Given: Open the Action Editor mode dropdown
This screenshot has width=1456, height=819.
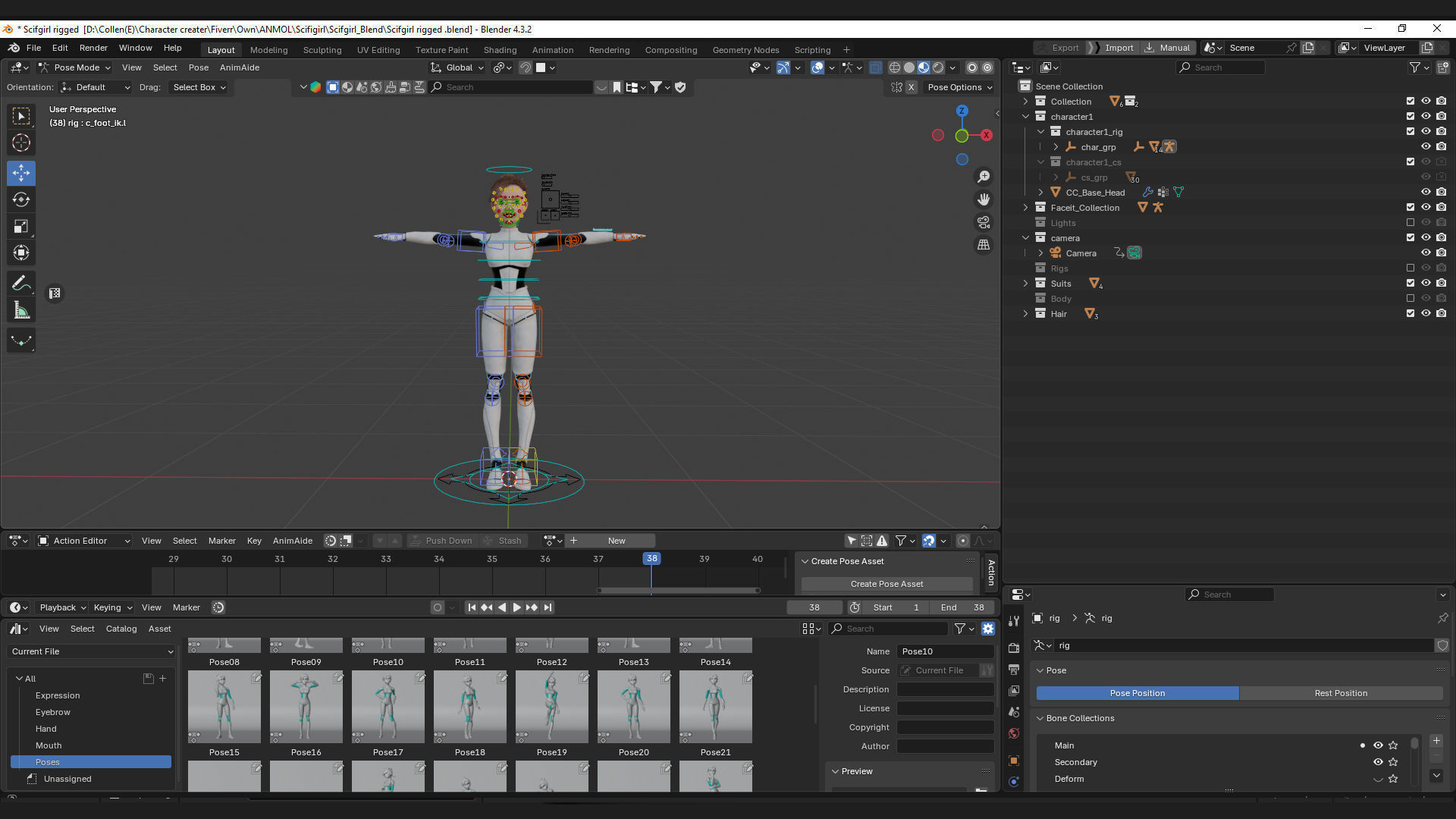Looking at the screenshot, I should tap(84, 541).
